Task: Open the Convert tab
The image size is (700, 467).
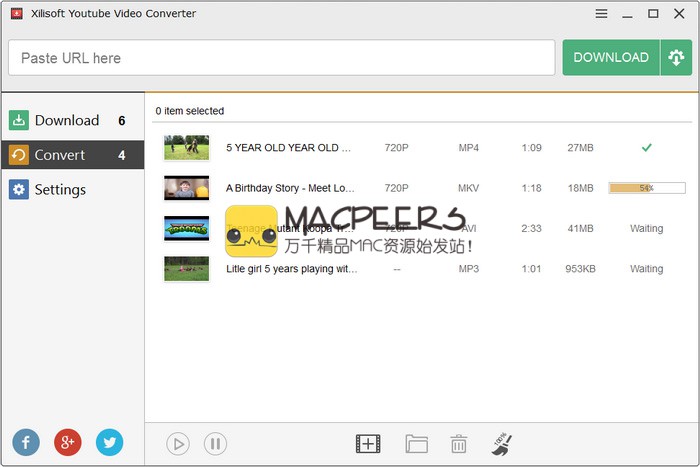Action: pos(73,155)
